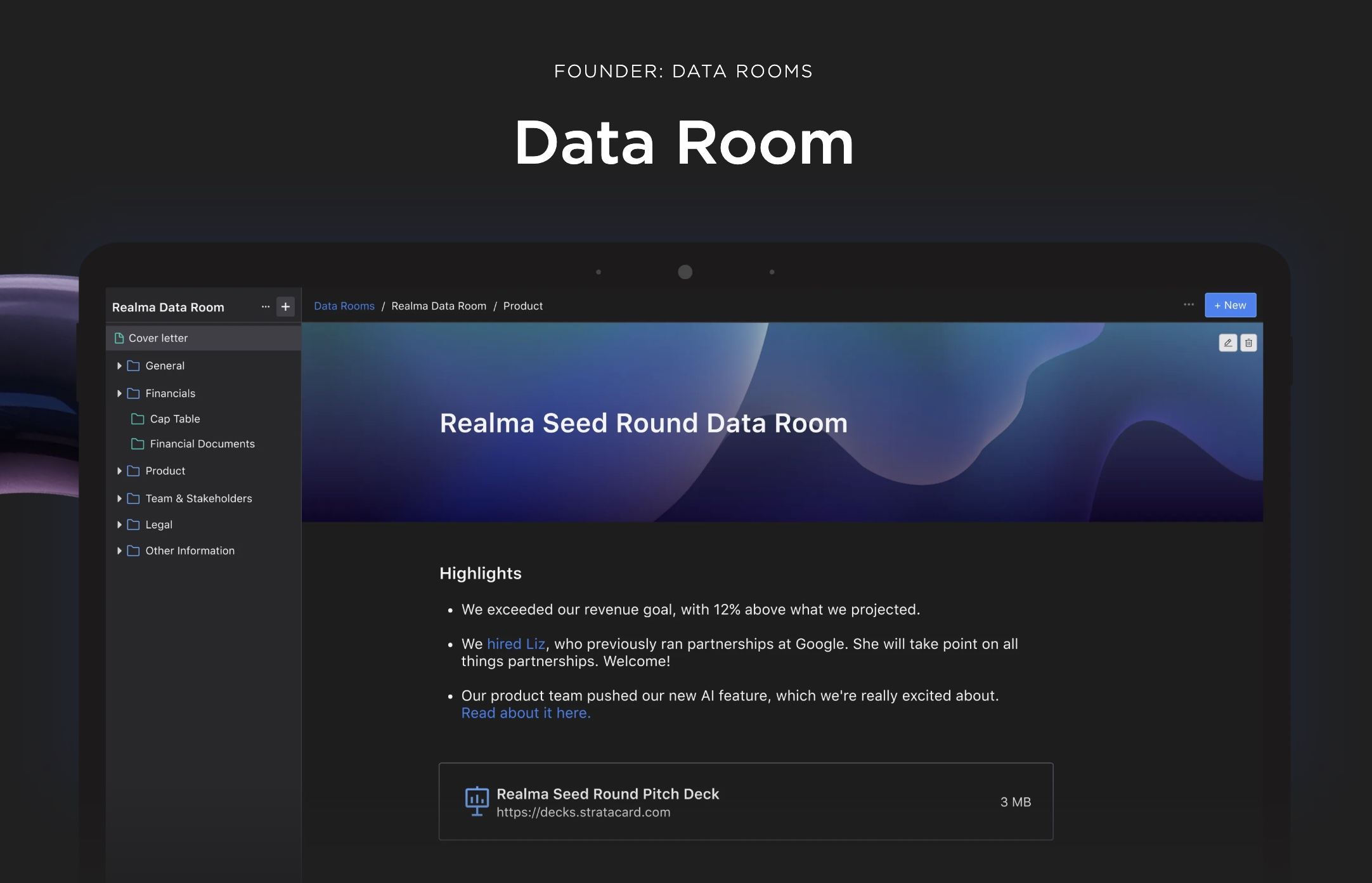Expand the Team & Stakeholders folder
This screenshot has width=1372, height=883.
click(x=119, y=499)
